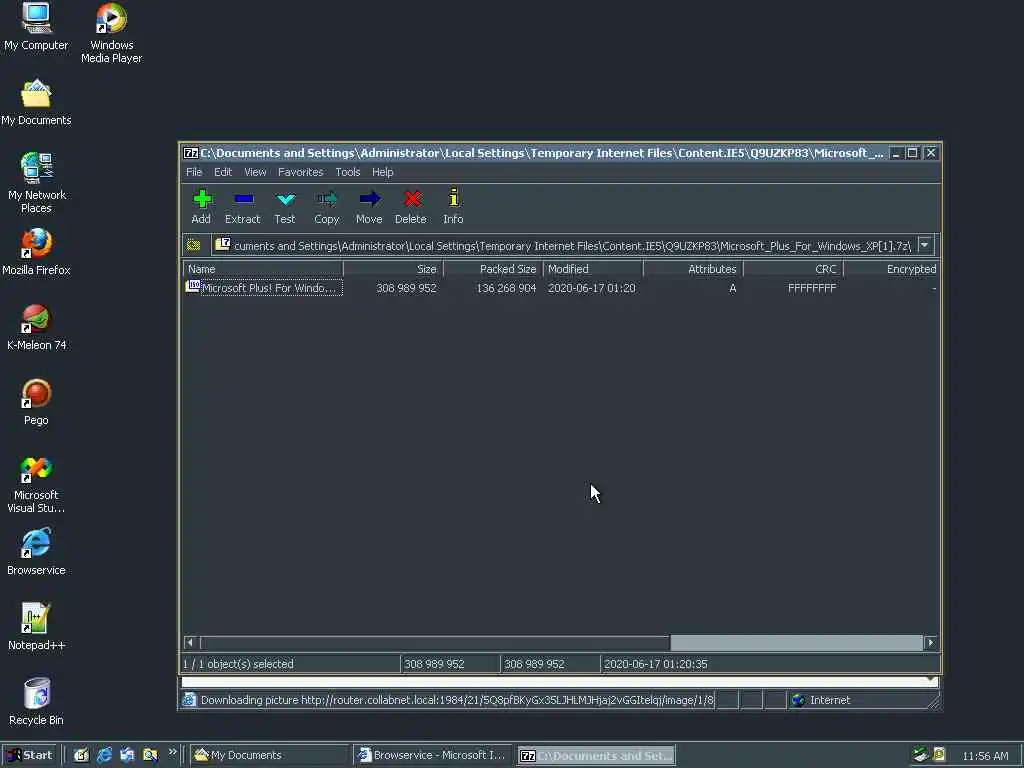Click the CRC value FFFFFFFF
Viewport: 1024px width, 768px height.
click(812, 288)
